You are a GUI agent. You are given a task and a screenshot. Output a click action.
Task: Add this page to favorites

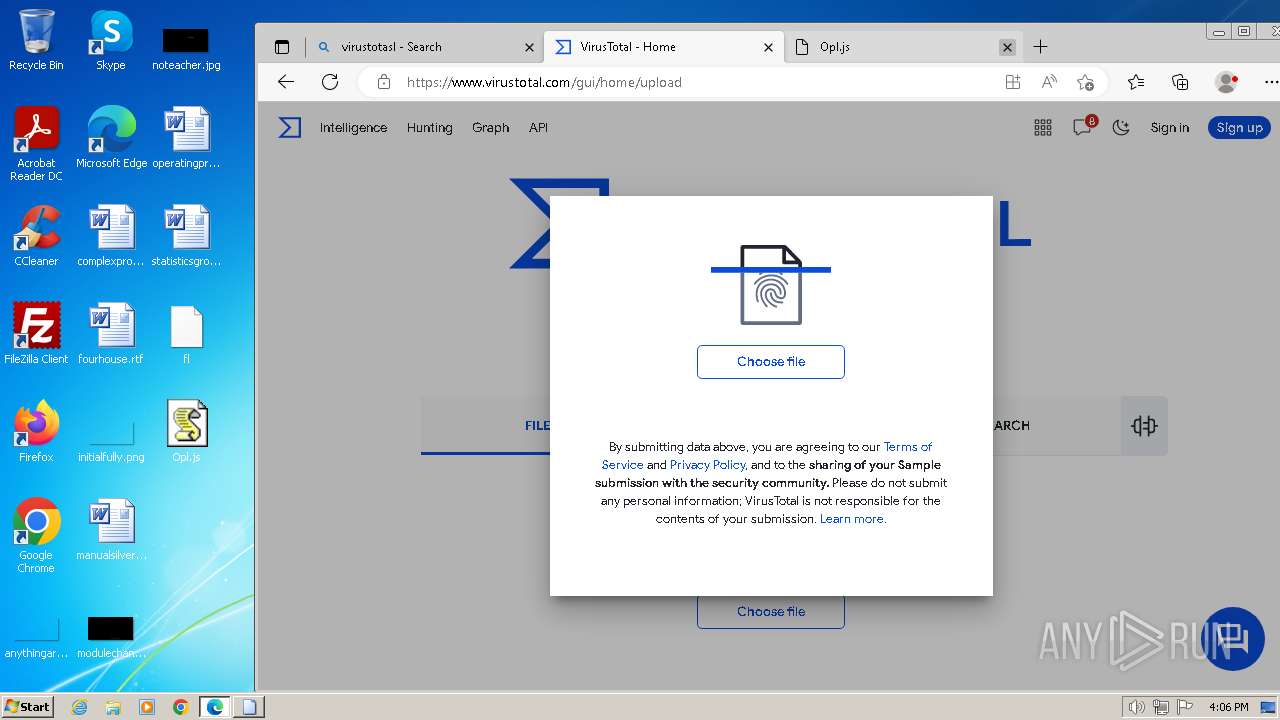[x=1085, y=82]
